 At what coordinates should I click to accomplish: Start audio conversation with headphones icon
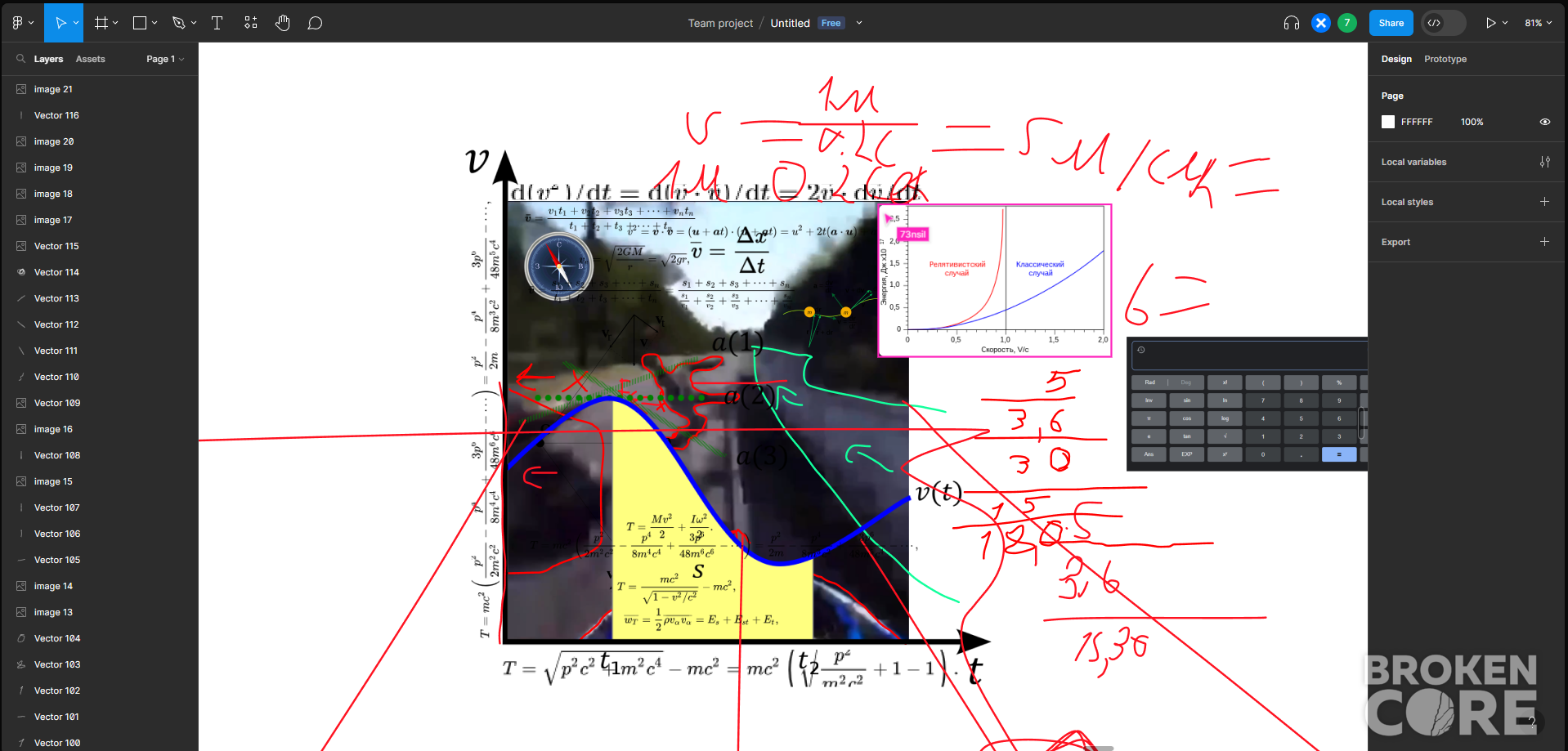tap(1292, 23)
